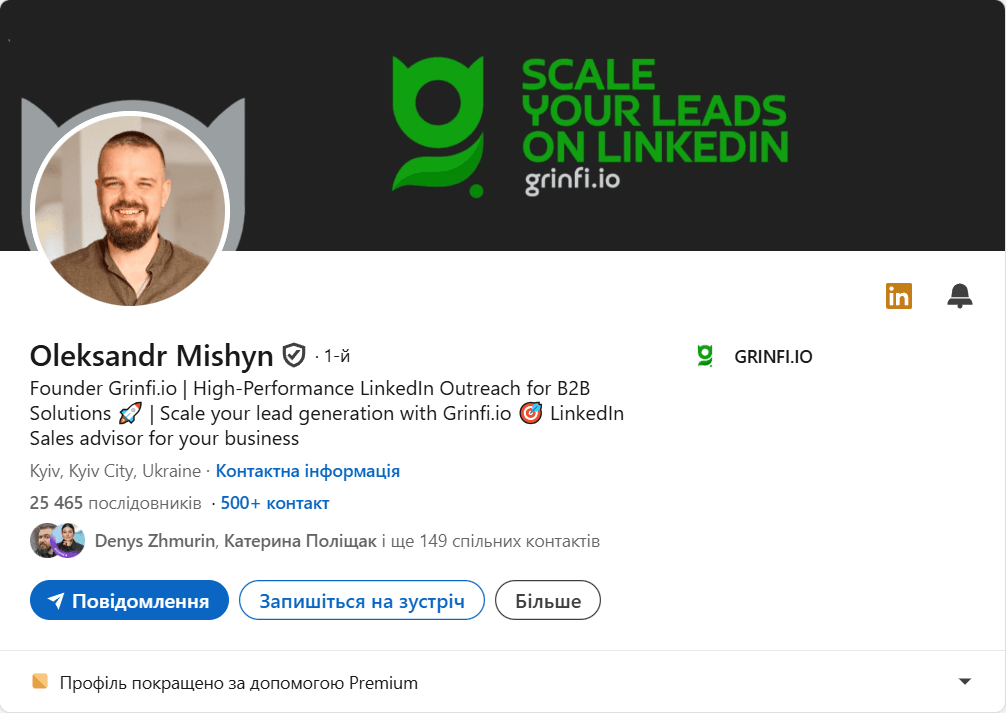Click the Запишіться на зустріч button
The width and height of the screenshot is (1006, 713).
click(362, 601)
